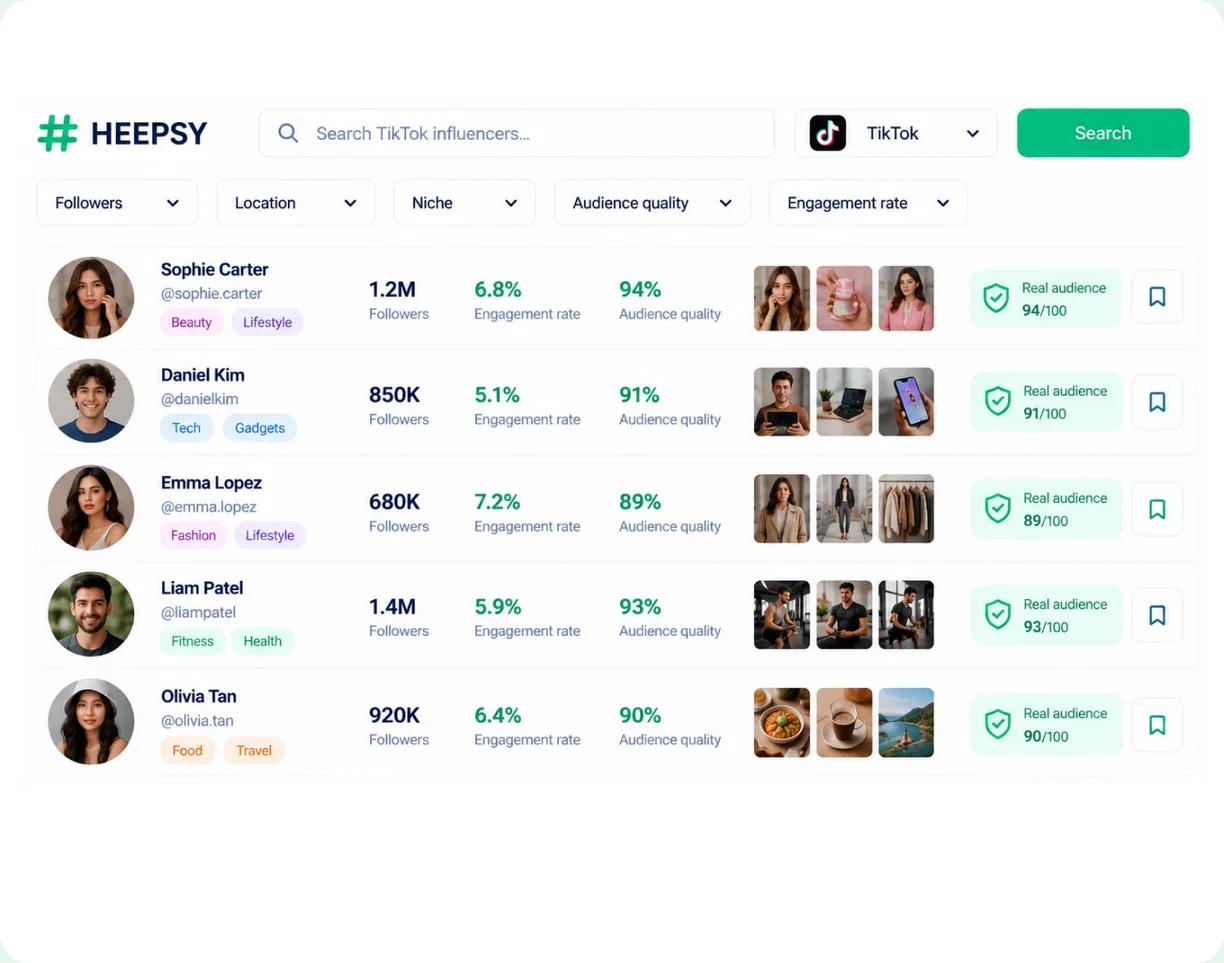Select Liam Patel's Fitness tag
This screenshot has height=963, width=1224.
click(192, 641)
